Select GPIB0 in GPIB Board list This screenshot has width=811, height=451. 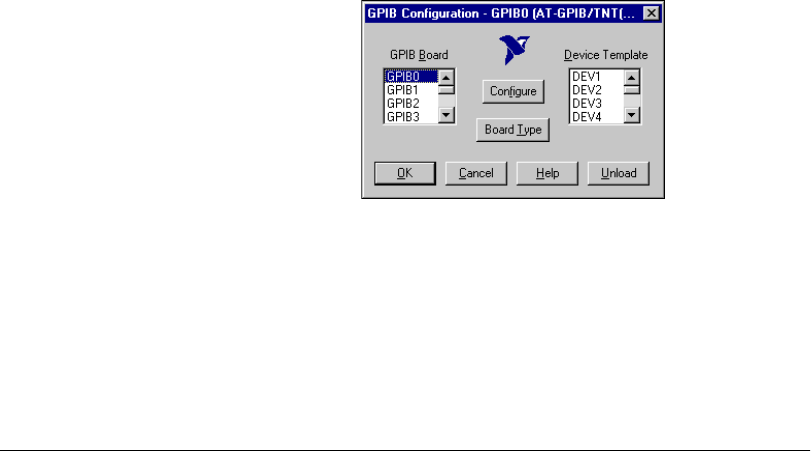click(x=411, y=77)
